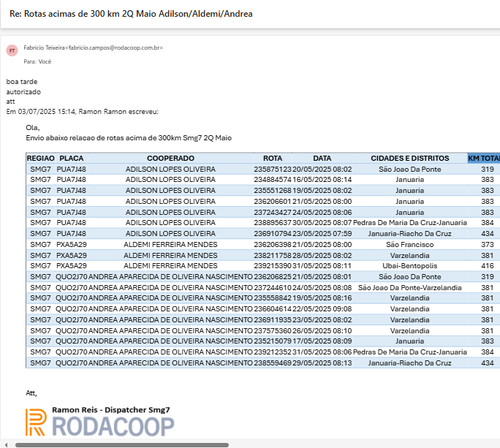Viewport: 500px width, 448px height.
Task: Click route number 239212352
Action: pyautogui.click(x=273, y=352)
